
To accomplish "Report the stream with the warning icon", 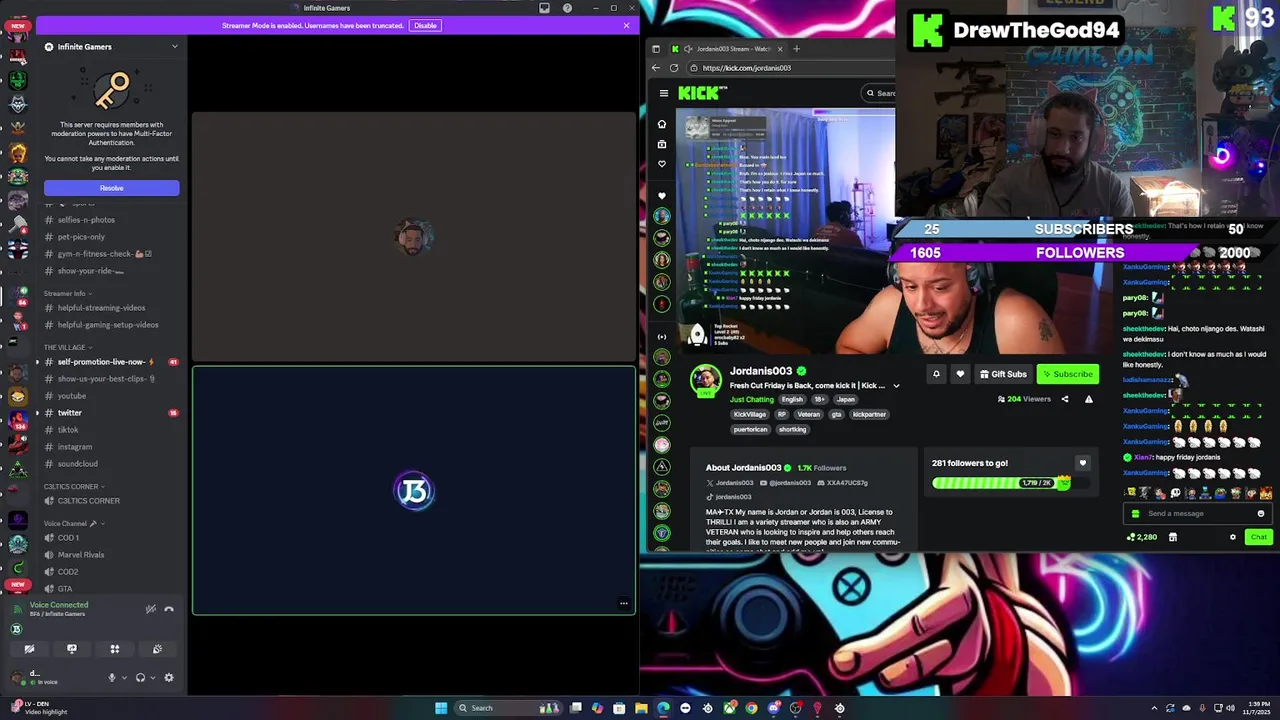I will [x=1089, y=400].
